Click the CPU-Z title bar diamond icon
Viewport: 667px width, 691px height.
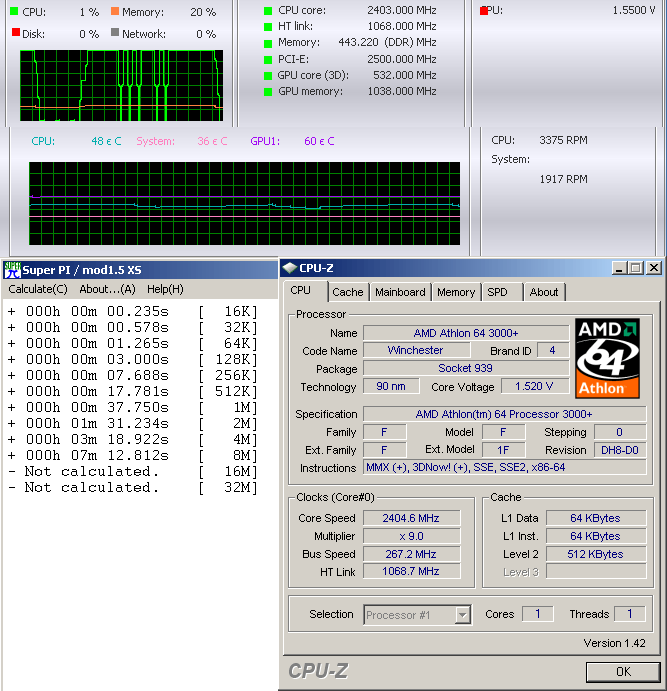tap(289, 268)
